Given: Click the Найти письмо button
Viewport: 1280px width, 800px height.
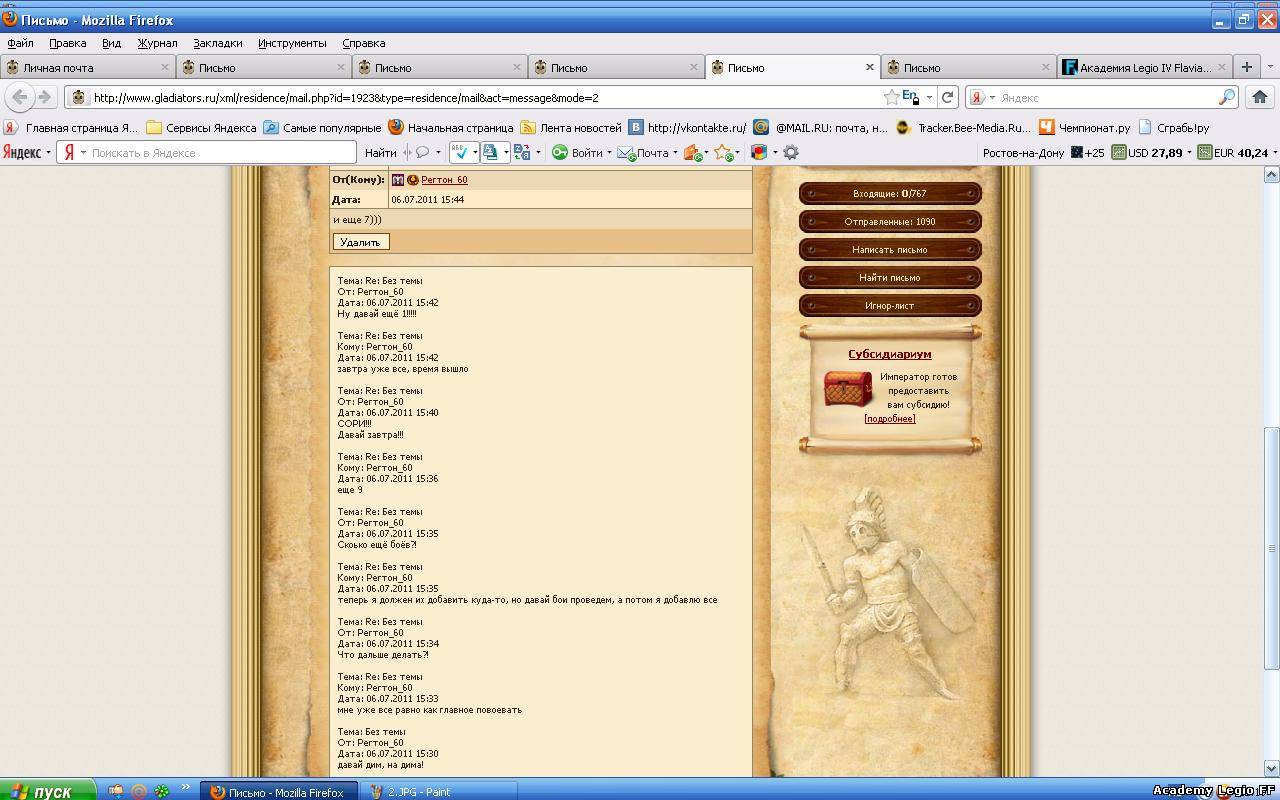Looking at the screenshot, I should (890, 278).
